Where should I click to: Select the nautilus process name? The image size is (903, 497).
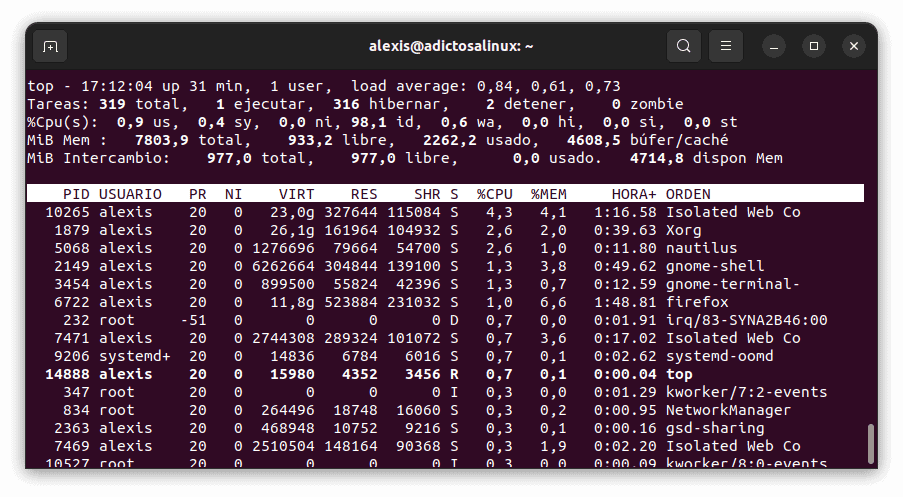coord(701,248)
